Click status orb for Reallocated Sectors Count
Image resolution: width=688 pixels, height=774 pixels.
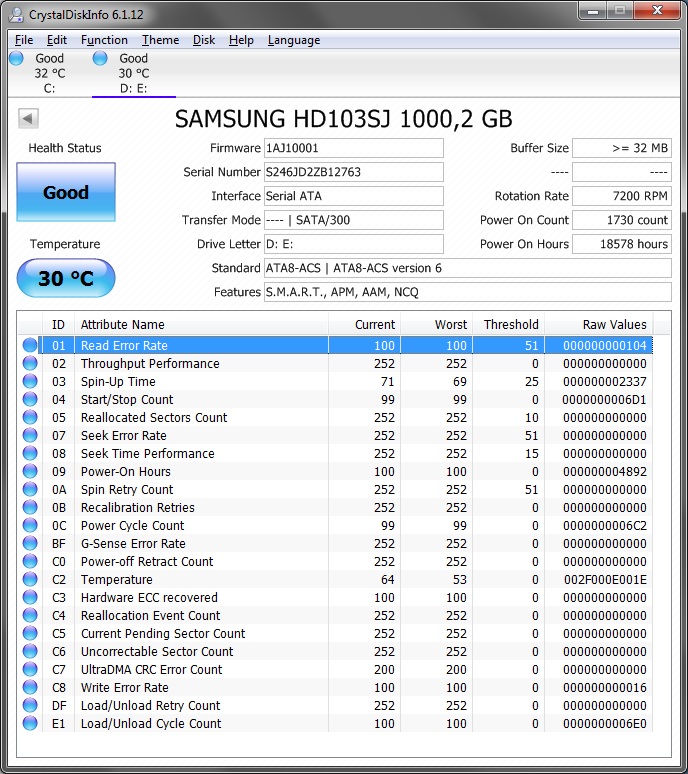click(x=30, y=417)
